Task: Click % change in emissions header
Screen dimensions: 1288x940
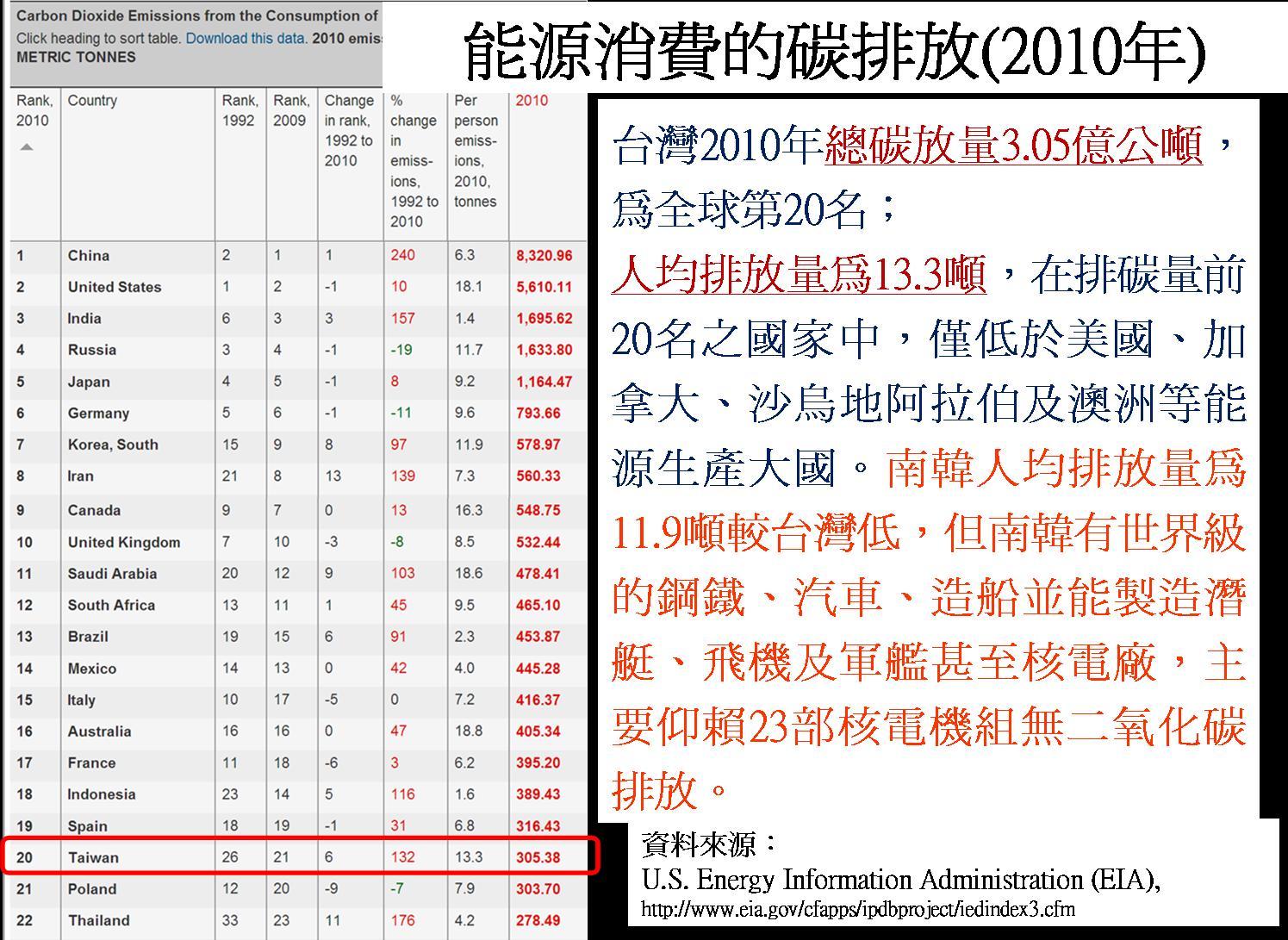Action: coord(414,160)
